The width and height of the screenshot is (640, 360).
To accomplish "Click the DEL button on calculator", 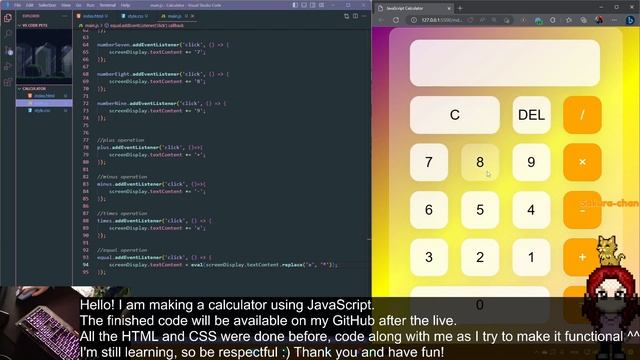I will 531,115.
